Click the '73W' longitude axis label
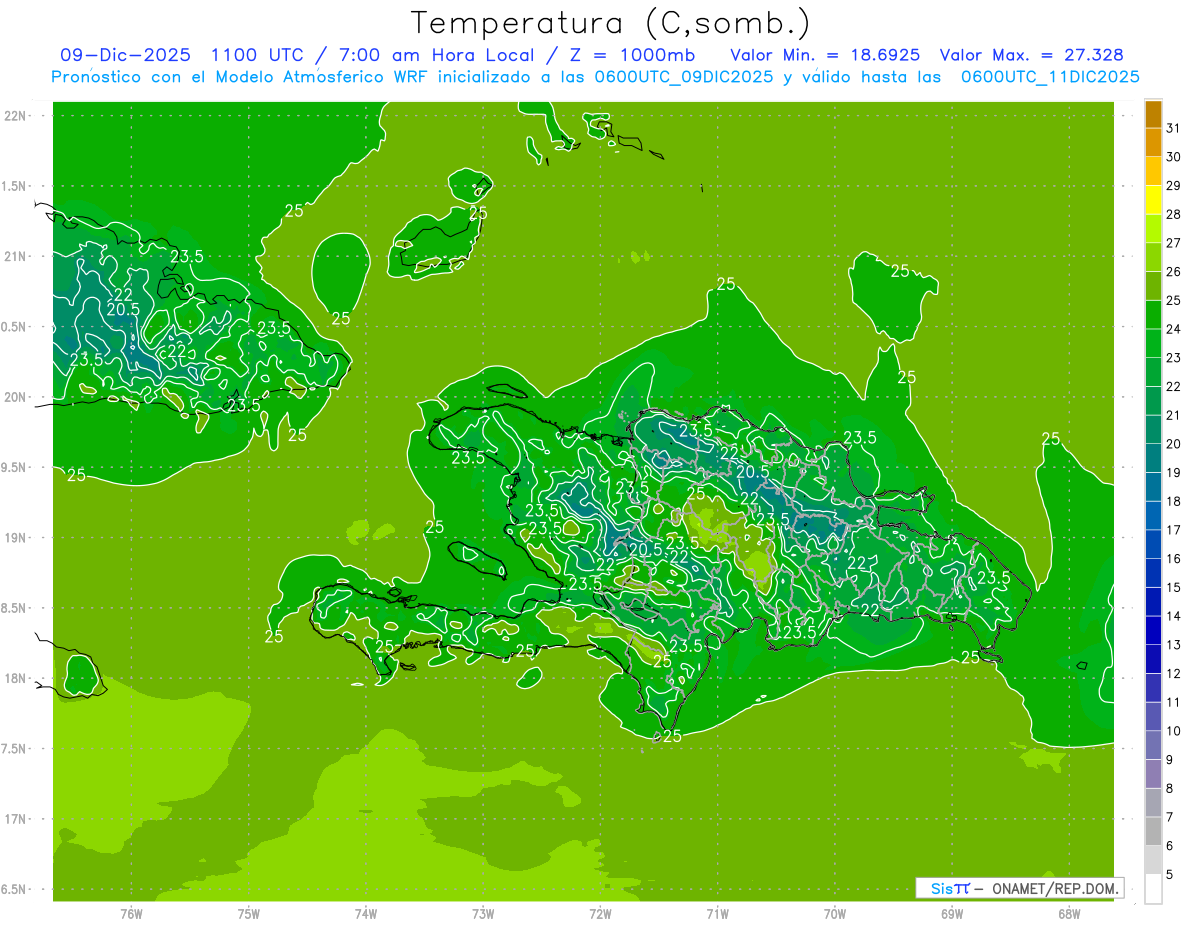1200x927 pixels. pyautogui.click(x=483, y=913)
